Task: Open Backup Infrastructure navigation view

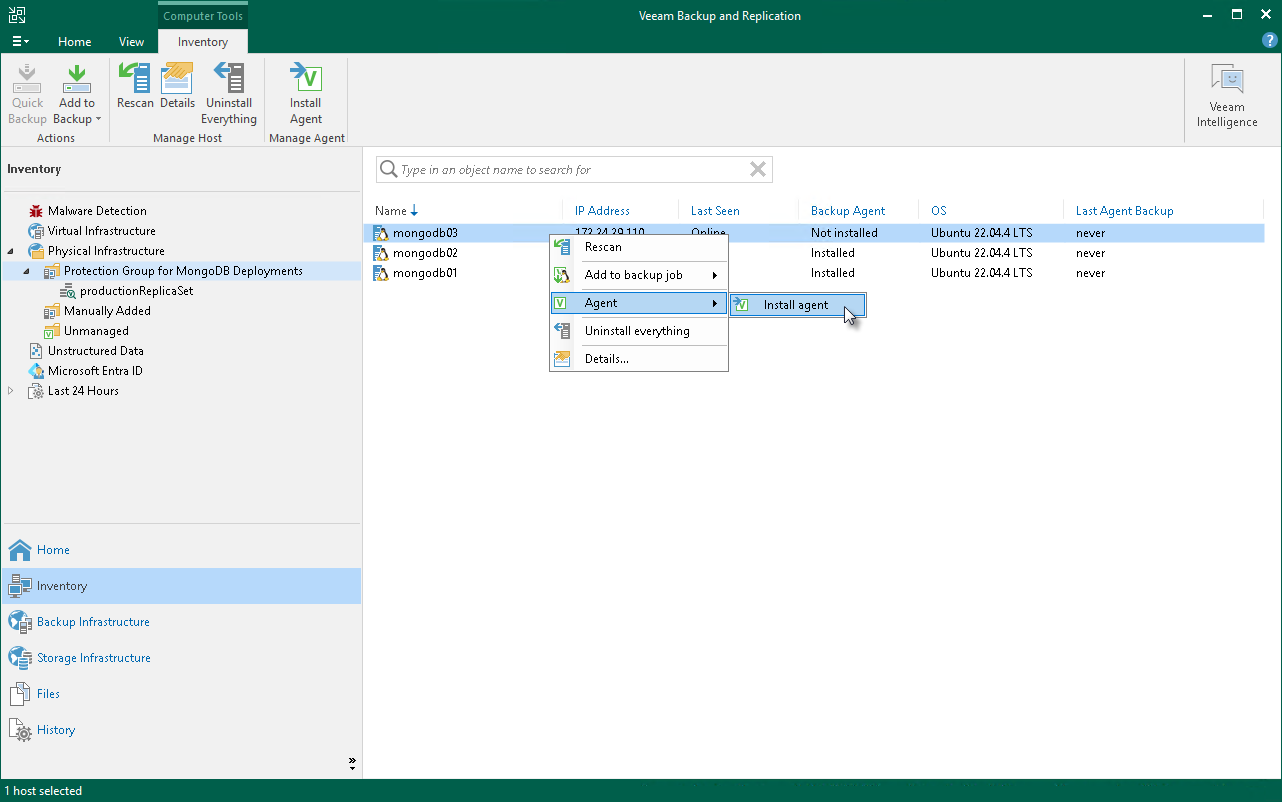Action: (181, 622)
